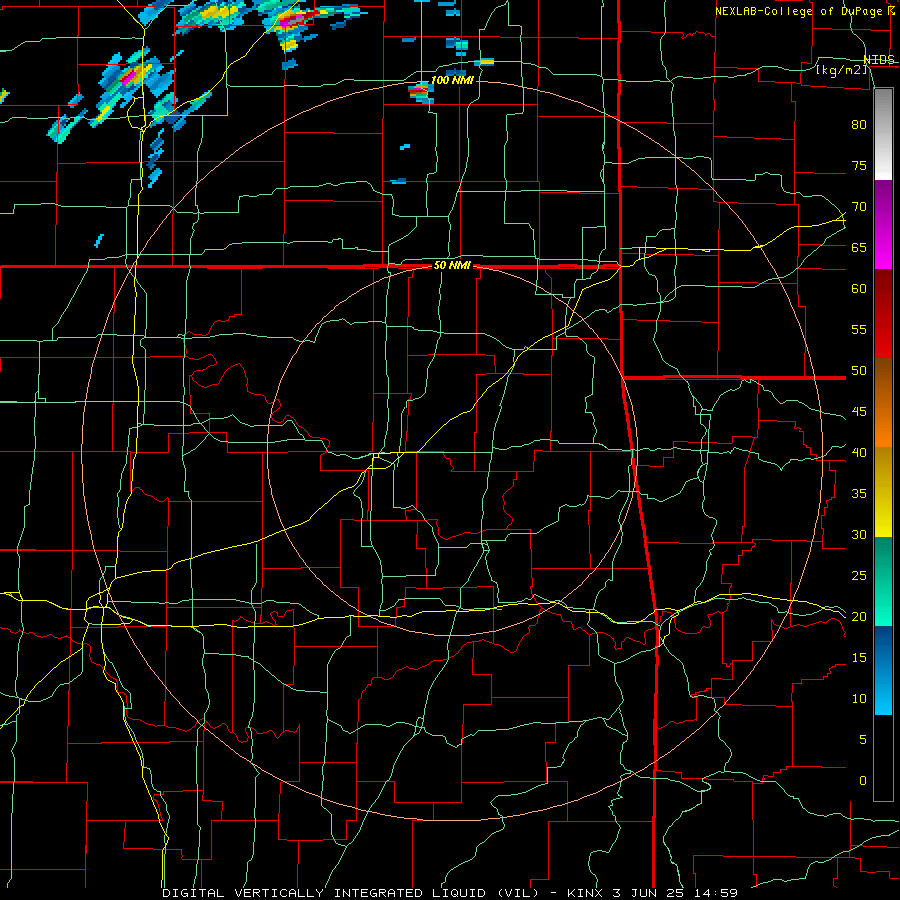This screenshot has height=900, width=900.
Task: Click the 0 value on the color scale
Action: click(x=863, y=781)
